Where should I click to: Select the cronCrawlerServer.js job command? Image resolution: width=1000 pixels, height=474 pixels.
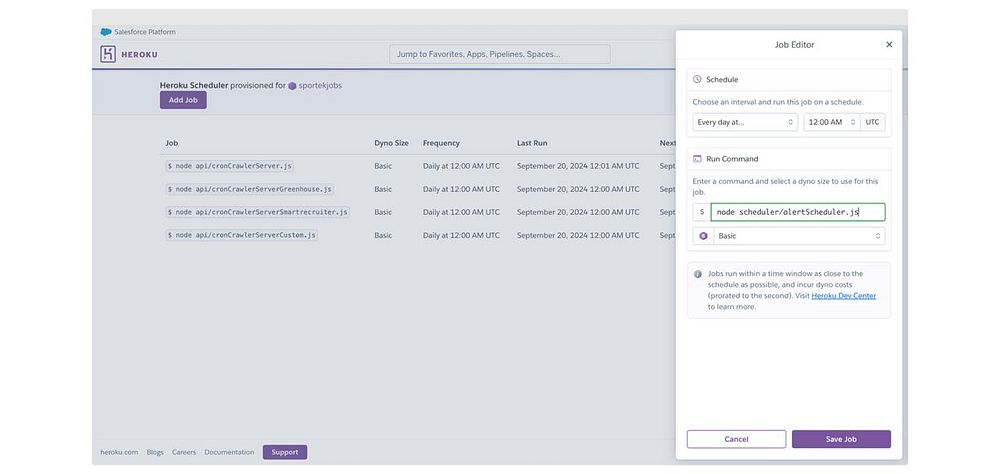pos(229,166)
